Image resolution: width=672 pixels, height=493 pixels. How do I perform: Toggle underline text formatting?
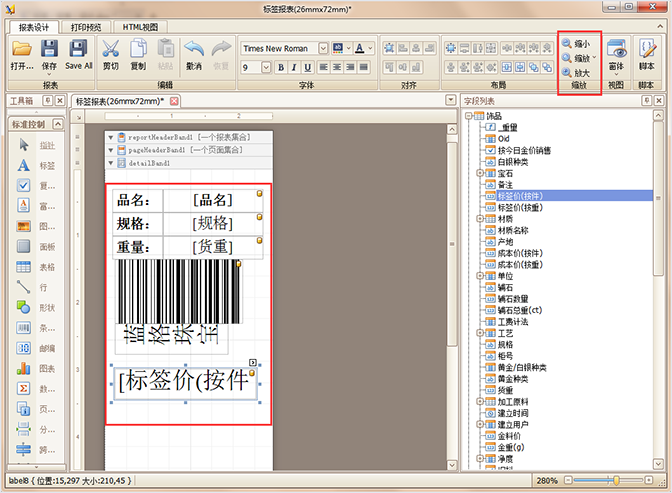[309, 67]
